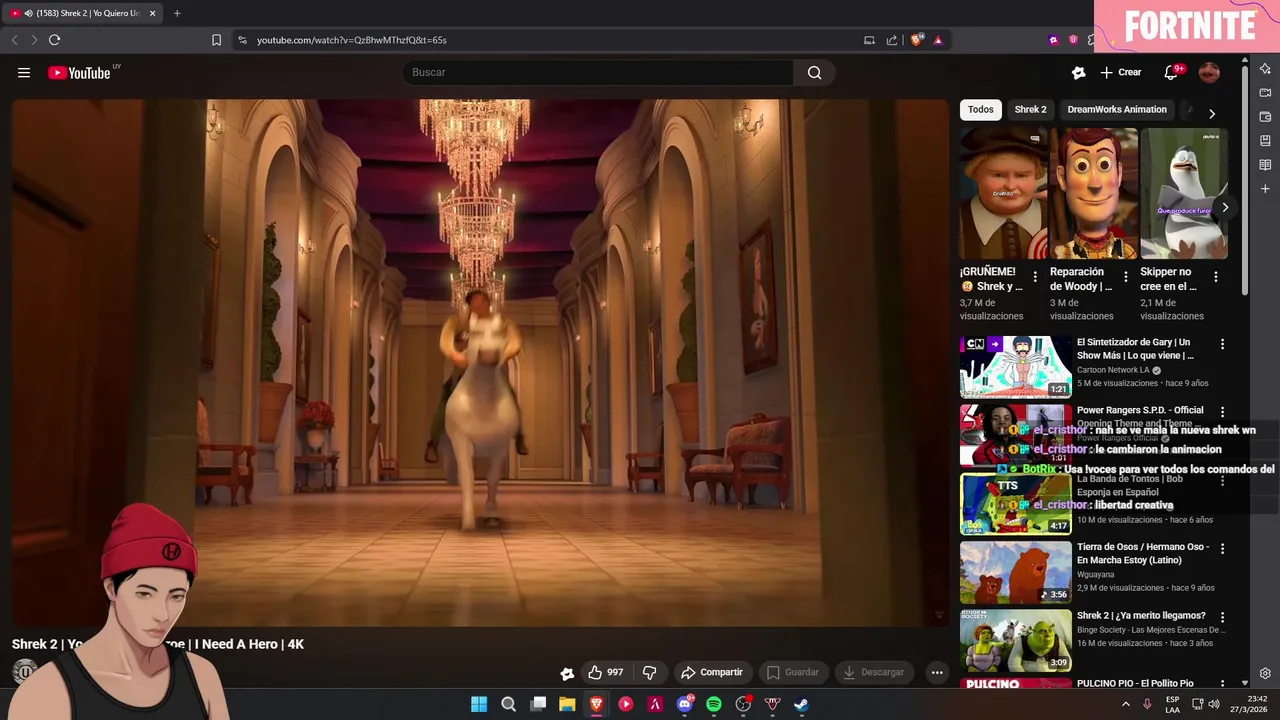This screenshot has width=1280, height=720.
Task: Select the DreamWorks Animation filter chip
Action: [1117, 109]
